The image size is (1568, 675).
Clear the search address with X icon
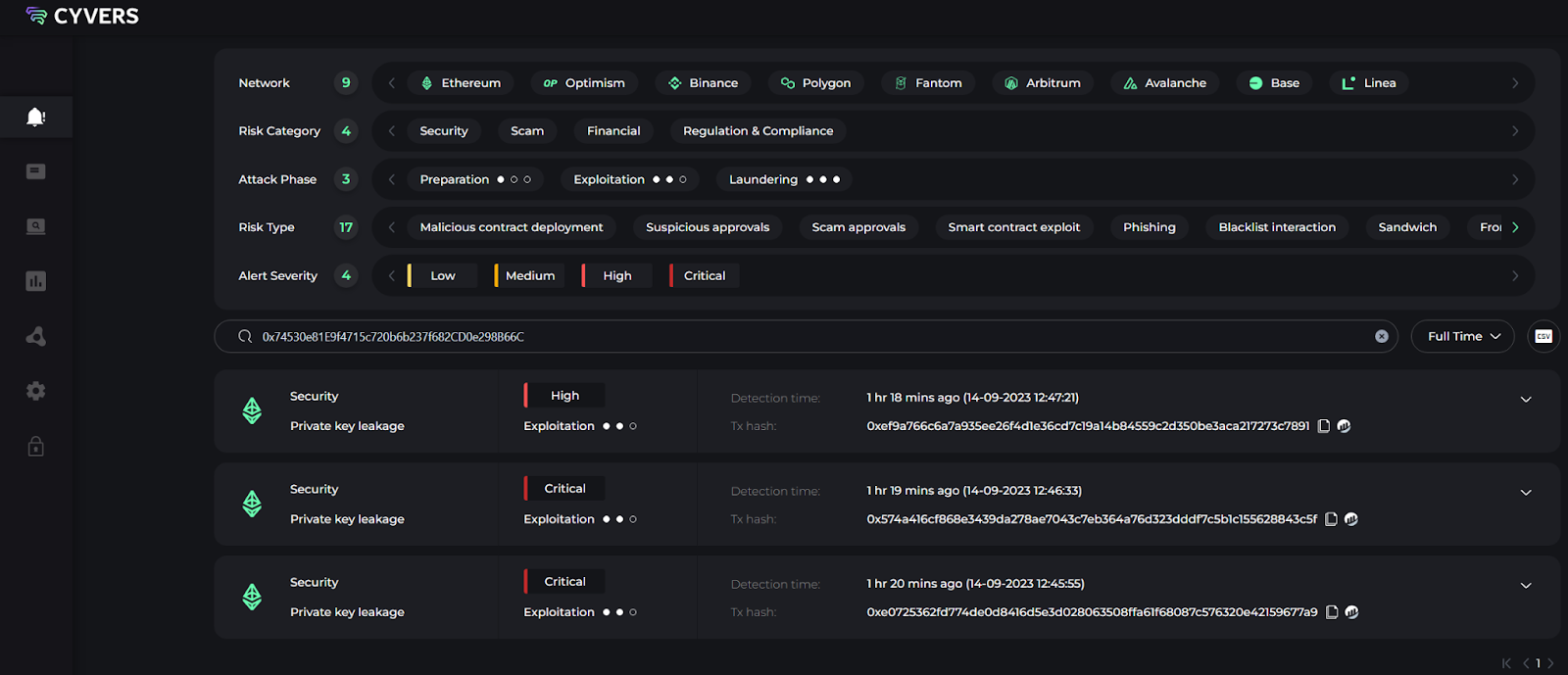(1382, 336)
